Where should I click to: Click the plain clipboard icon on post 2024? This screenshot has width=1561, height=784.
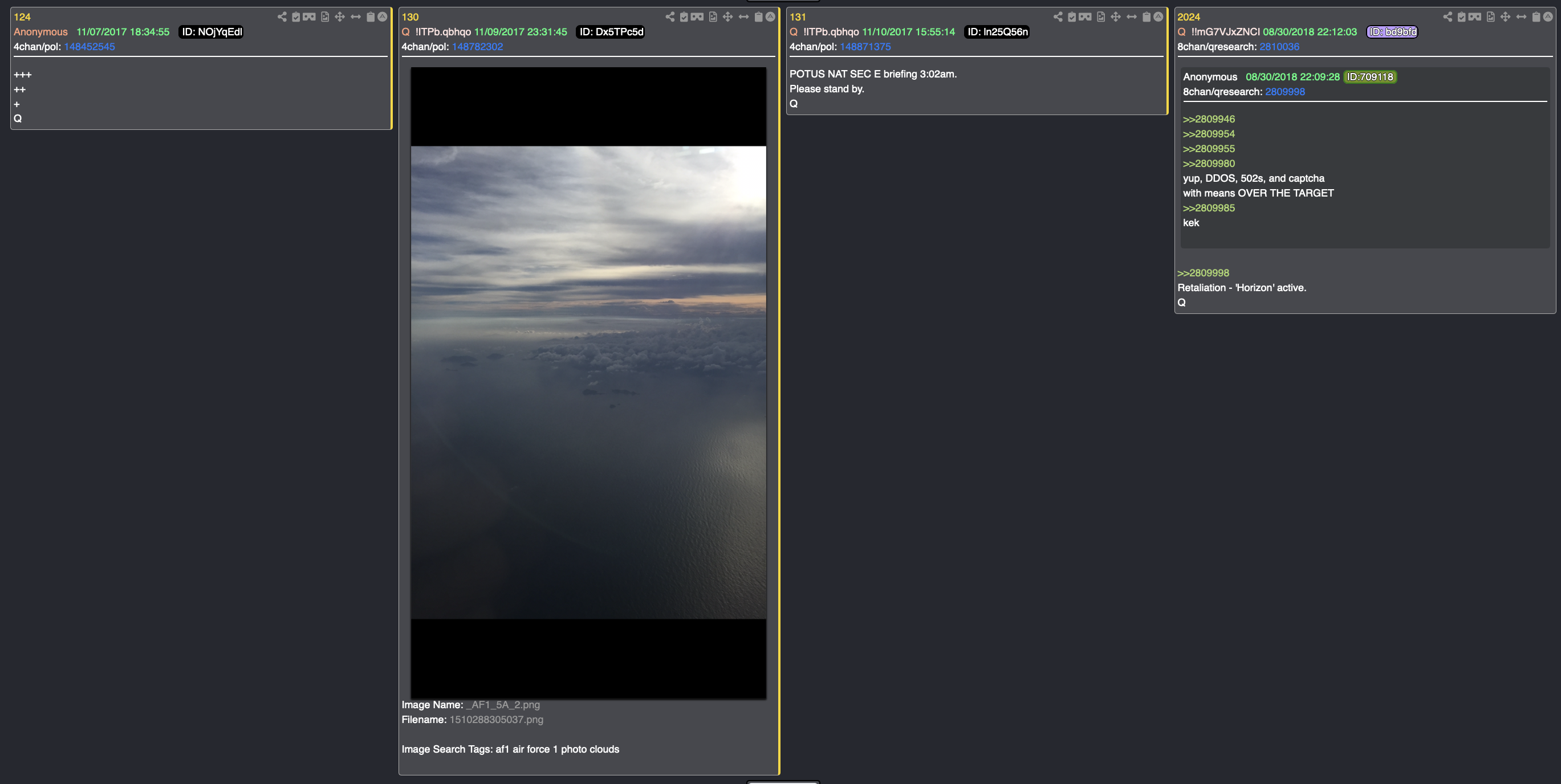(1535, 17)
